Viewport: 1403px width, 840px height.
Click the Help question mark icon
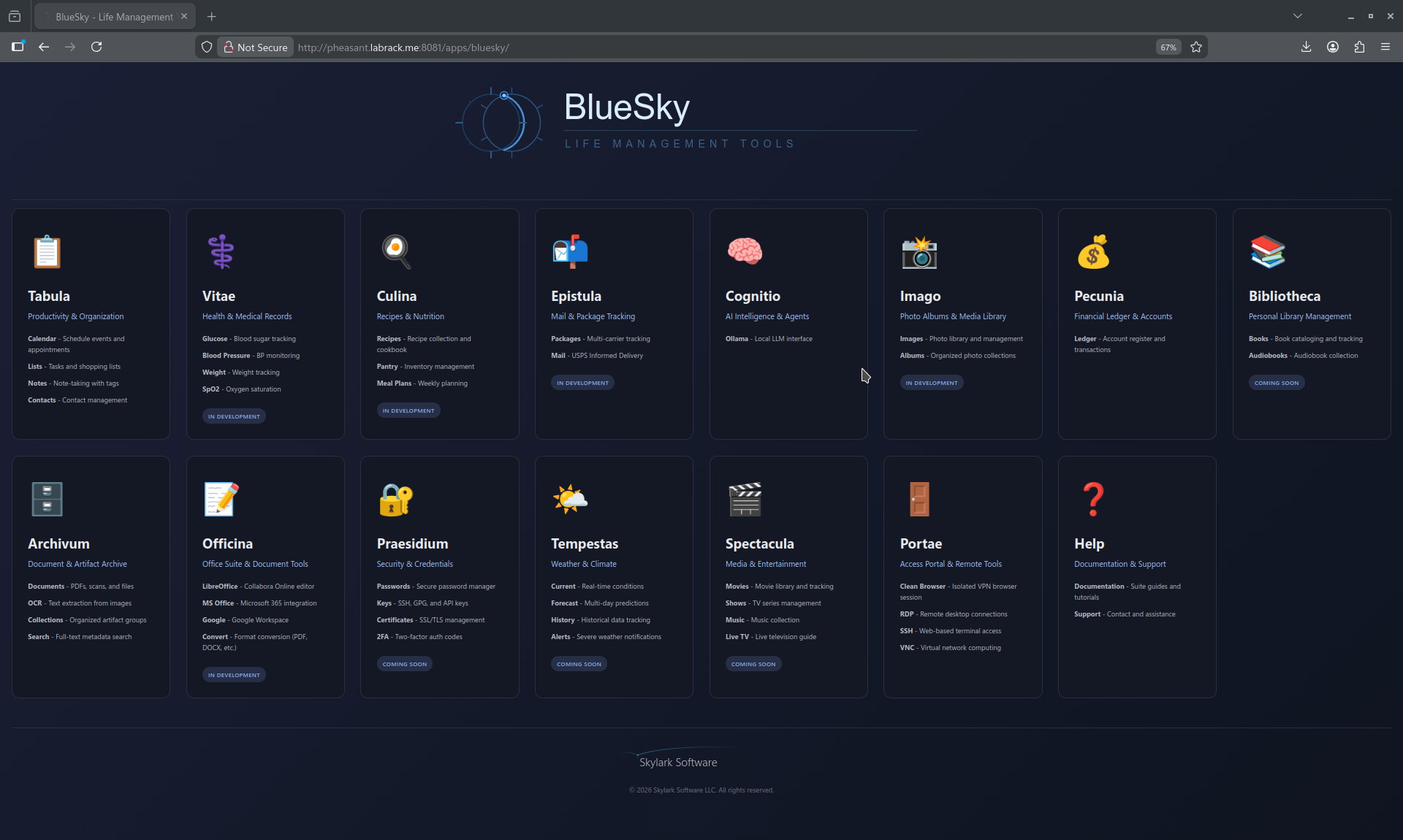pyautogui.click(x=1093, y=499)
